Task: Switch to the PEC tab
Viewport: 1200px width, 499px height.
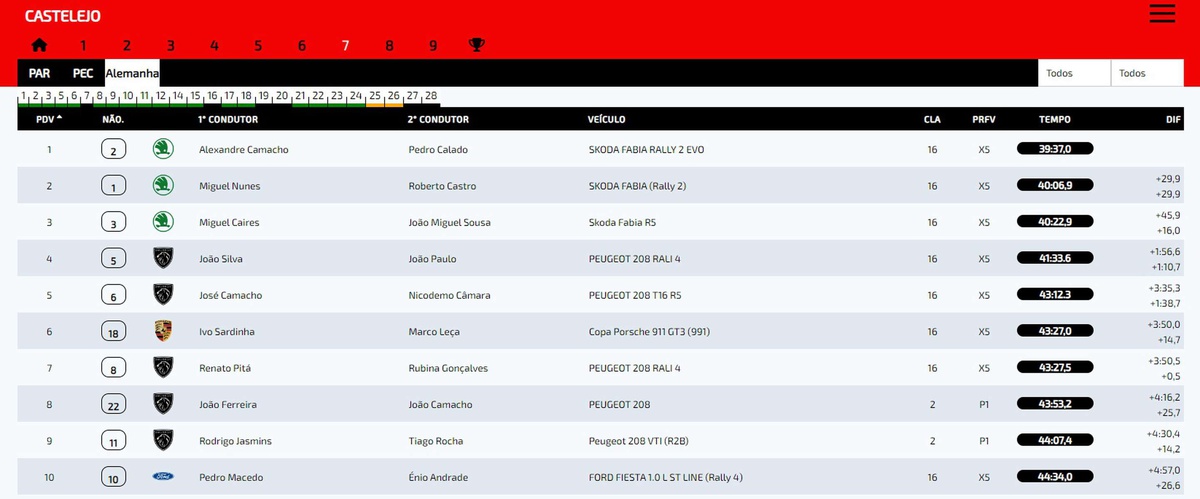Action: coord(83,73)
